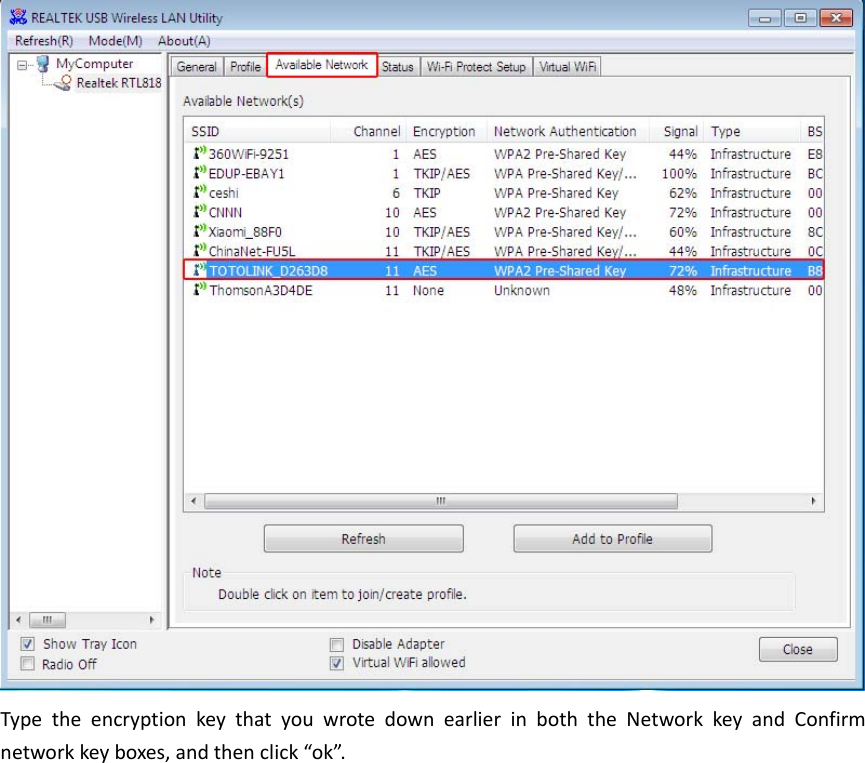Screen dimensions: 865x763
Task: Sort by Network Authentication column header
Action: point(568,131)
